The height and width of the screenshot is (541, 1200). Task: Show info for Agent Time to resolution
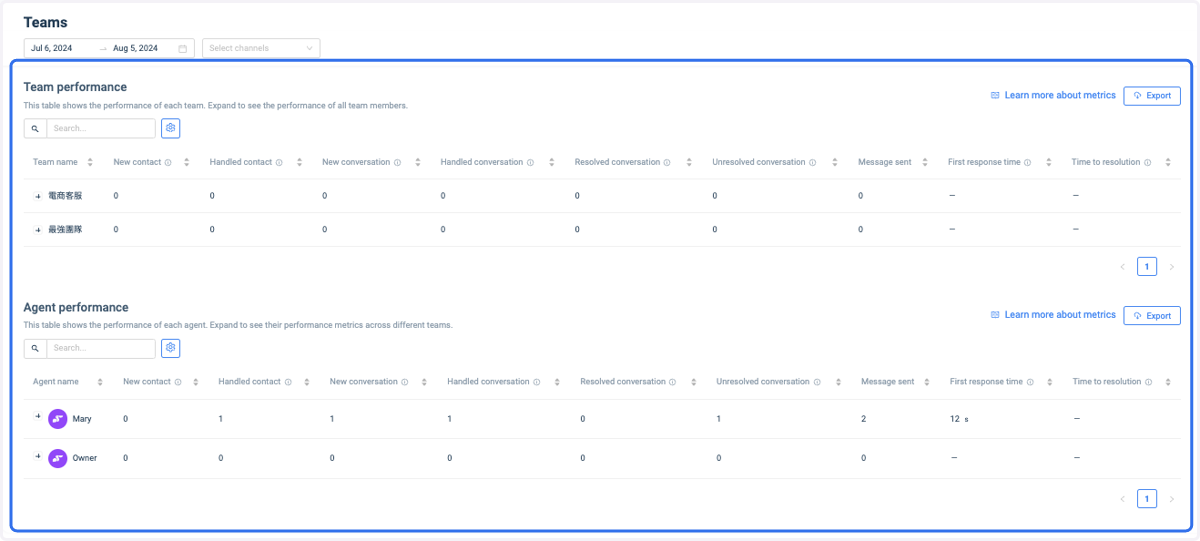click(1149, 382)
